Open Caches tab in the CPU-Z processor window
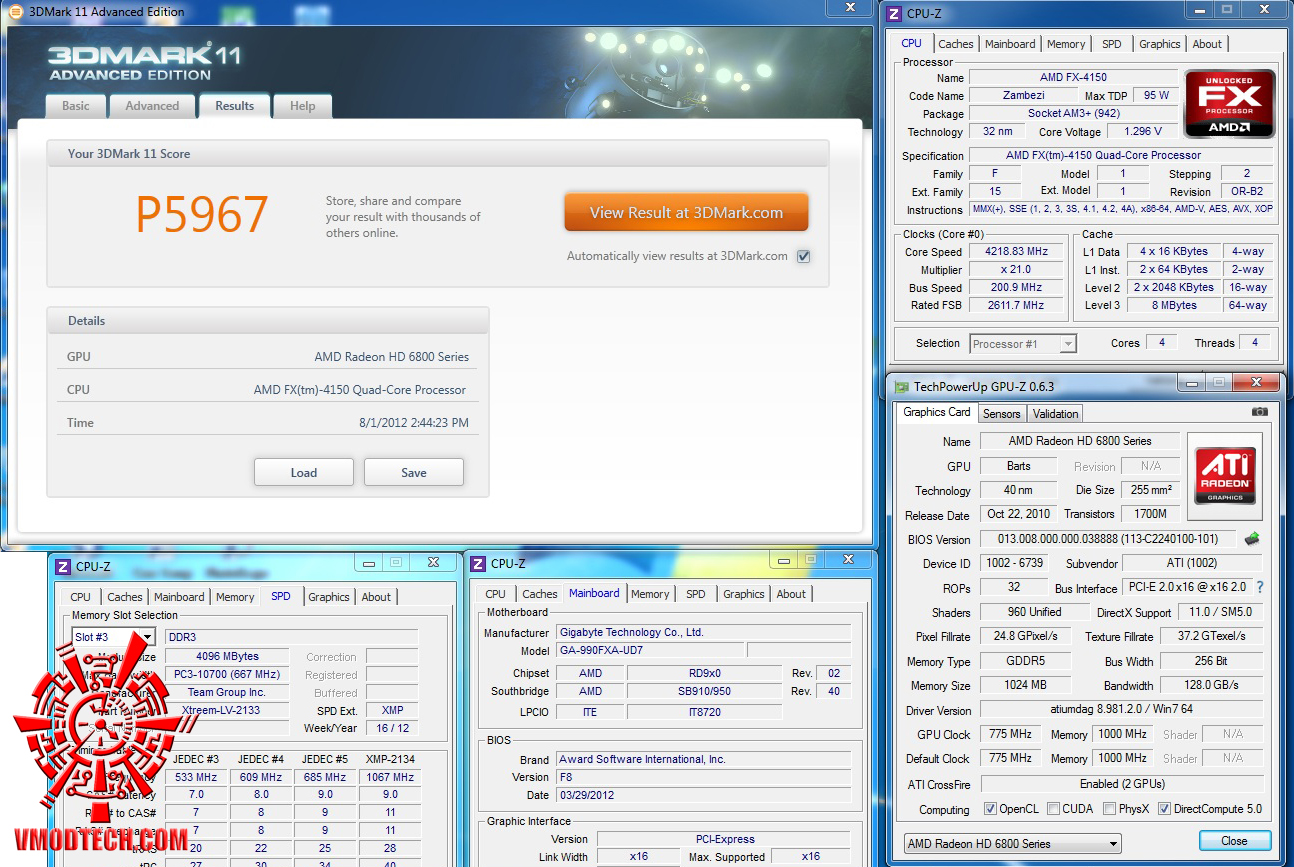Image resolution: width=1294 pixels, height=867 pixels. click(956, 44)
